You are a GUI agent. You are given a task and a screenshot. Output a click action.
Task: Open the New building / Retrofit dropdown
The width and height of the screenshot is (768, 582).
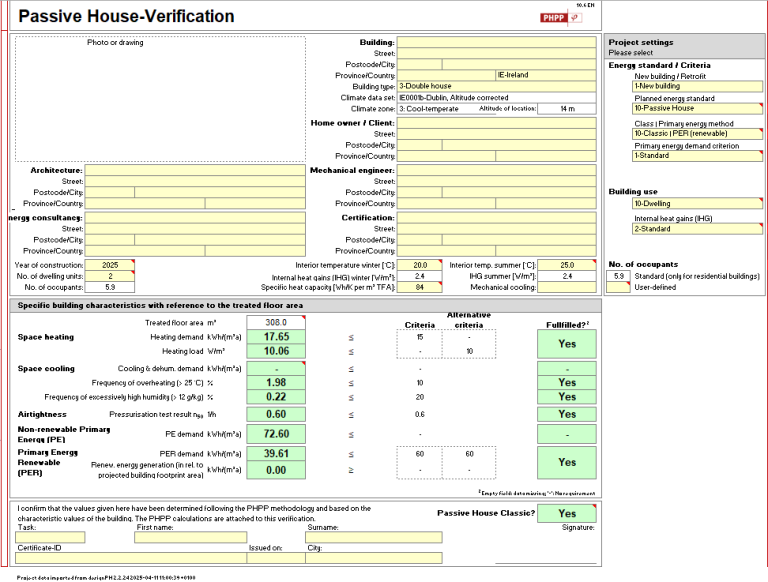pos(697,86)
